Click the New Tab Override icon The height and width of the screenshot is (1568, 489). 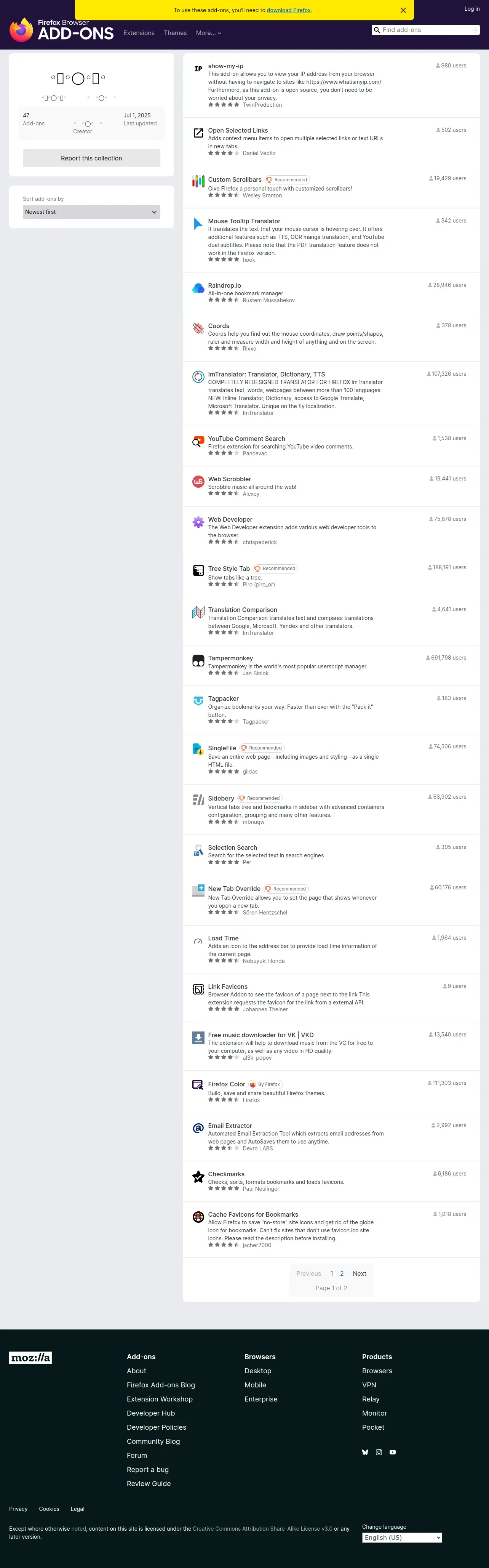[198, 891]
